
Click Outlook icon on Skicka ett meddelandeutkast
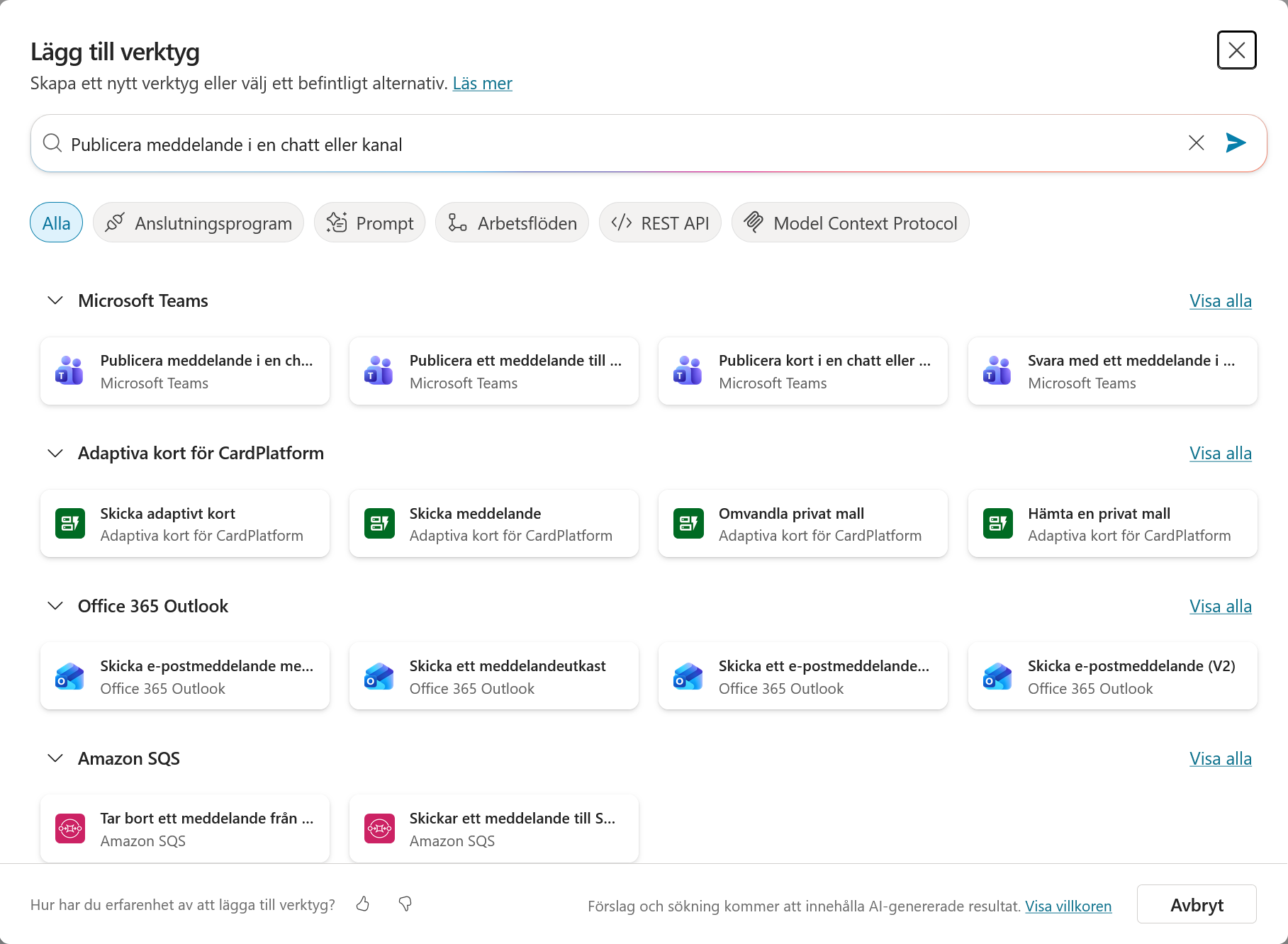(379, 676)
